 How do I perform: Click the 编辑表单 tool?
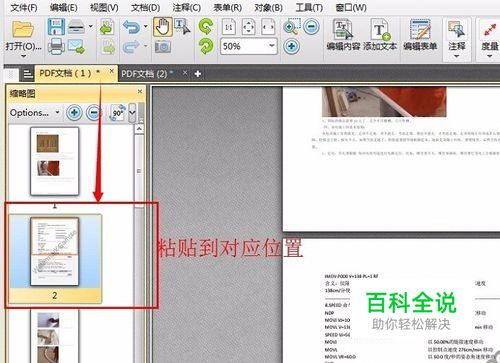(420, 35)
